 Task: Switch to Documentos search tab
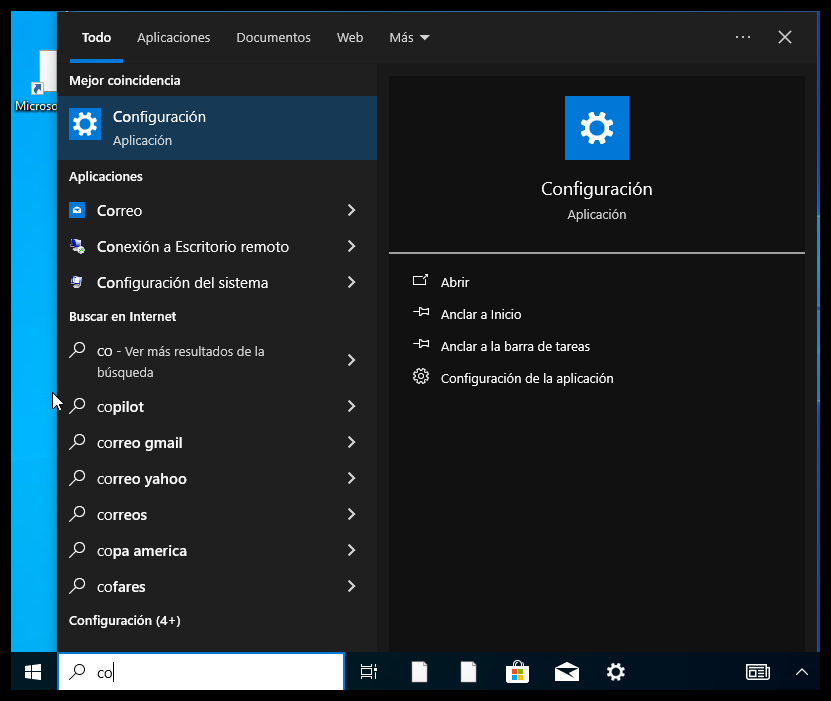click(273, 38)
